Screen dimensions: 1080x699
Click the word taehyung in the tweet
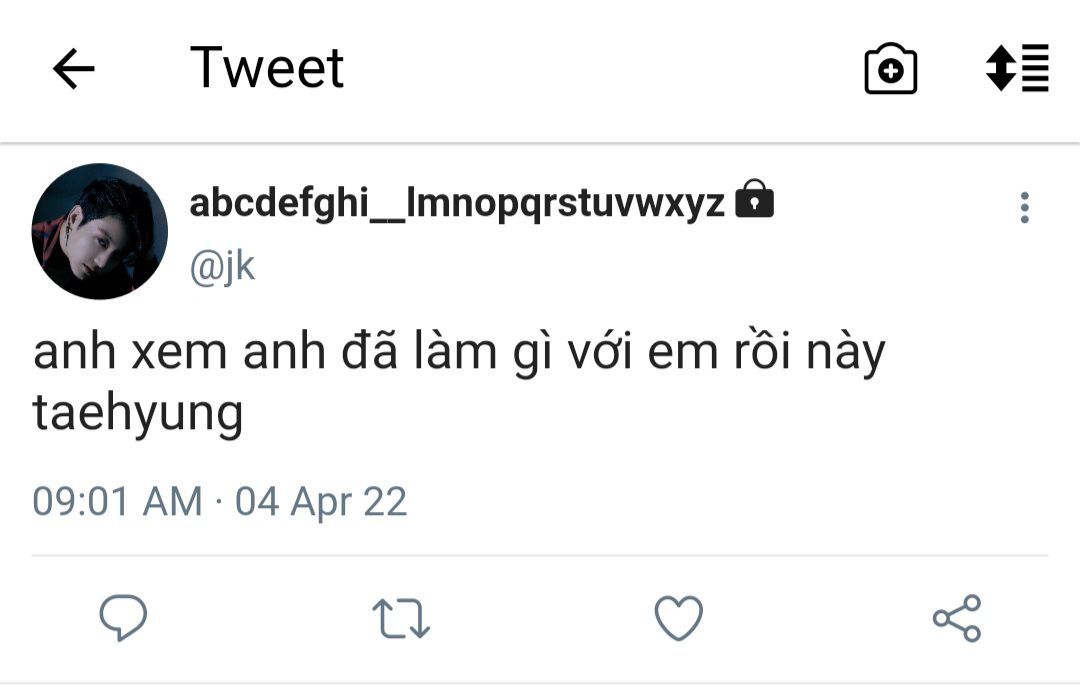138,413
